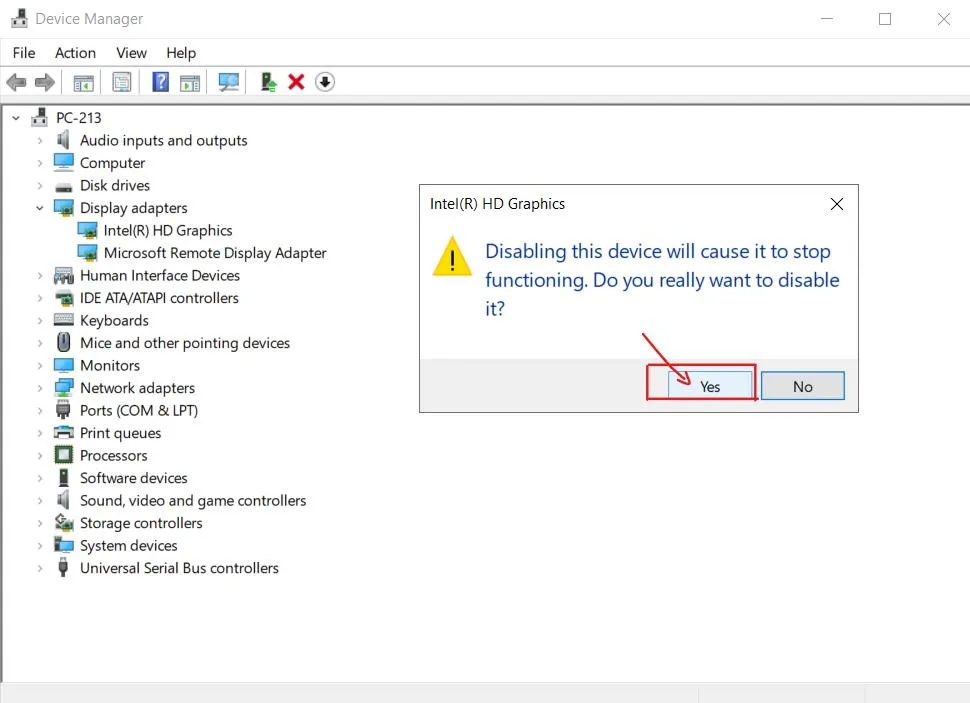
Task: Collapse the Display adapters category
Action: [x=40, y=207]
